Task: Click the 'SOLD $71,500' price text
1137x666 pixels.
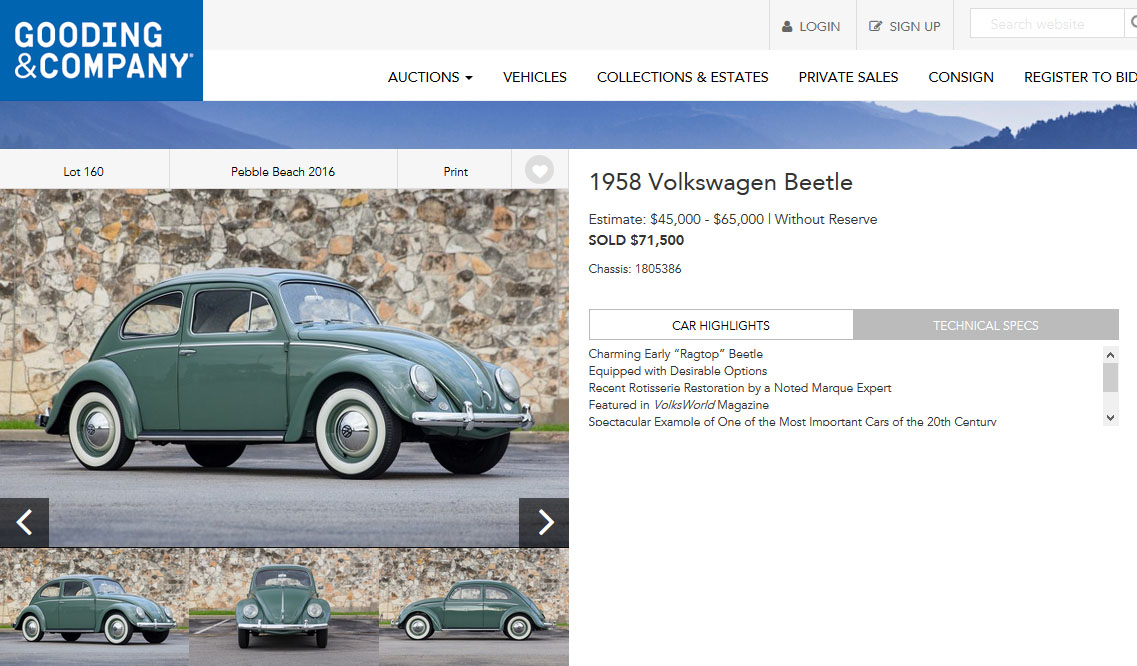Action: [x=636, y=240]
